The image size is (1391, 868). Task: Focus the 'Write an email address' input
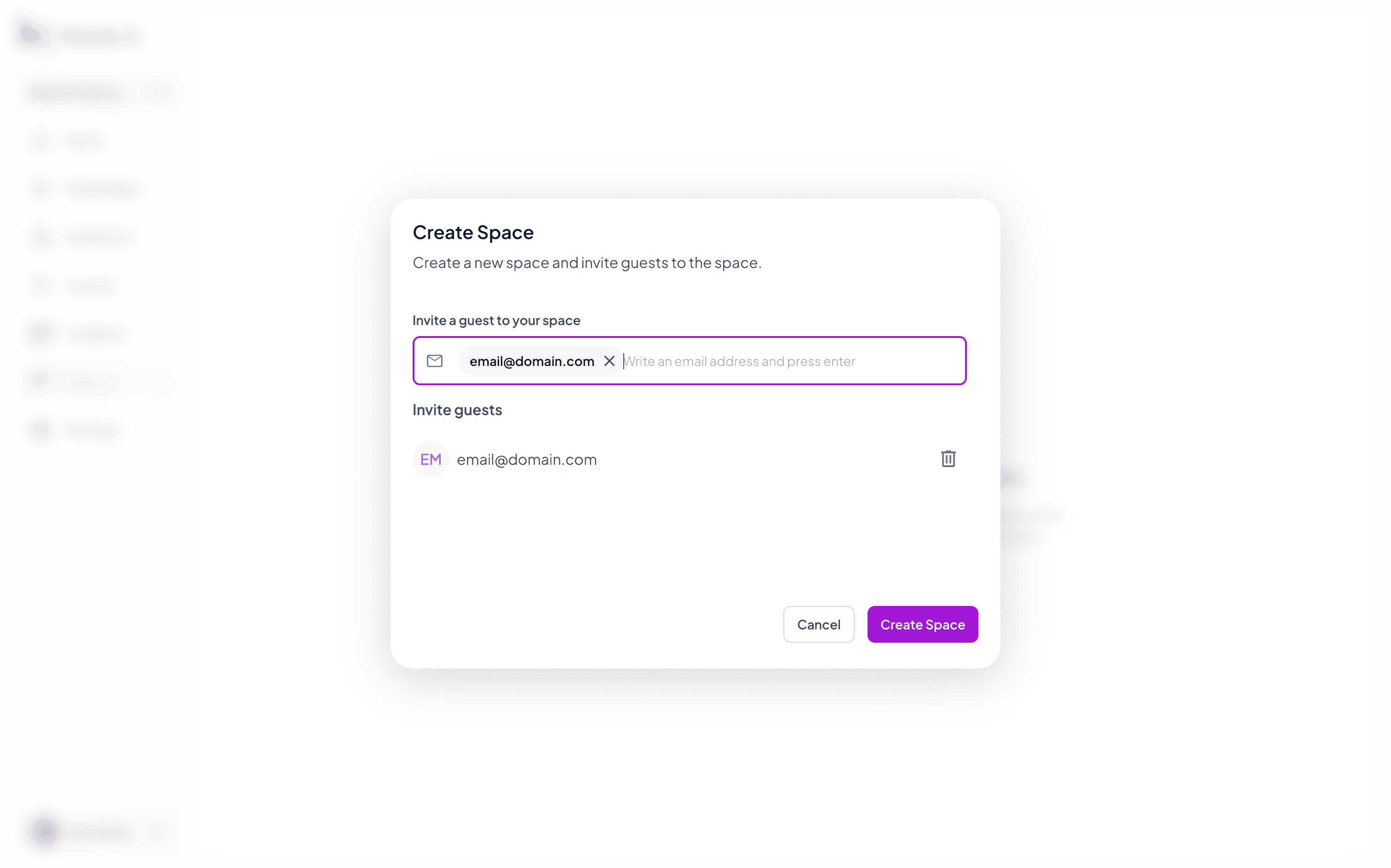(793, 361)
